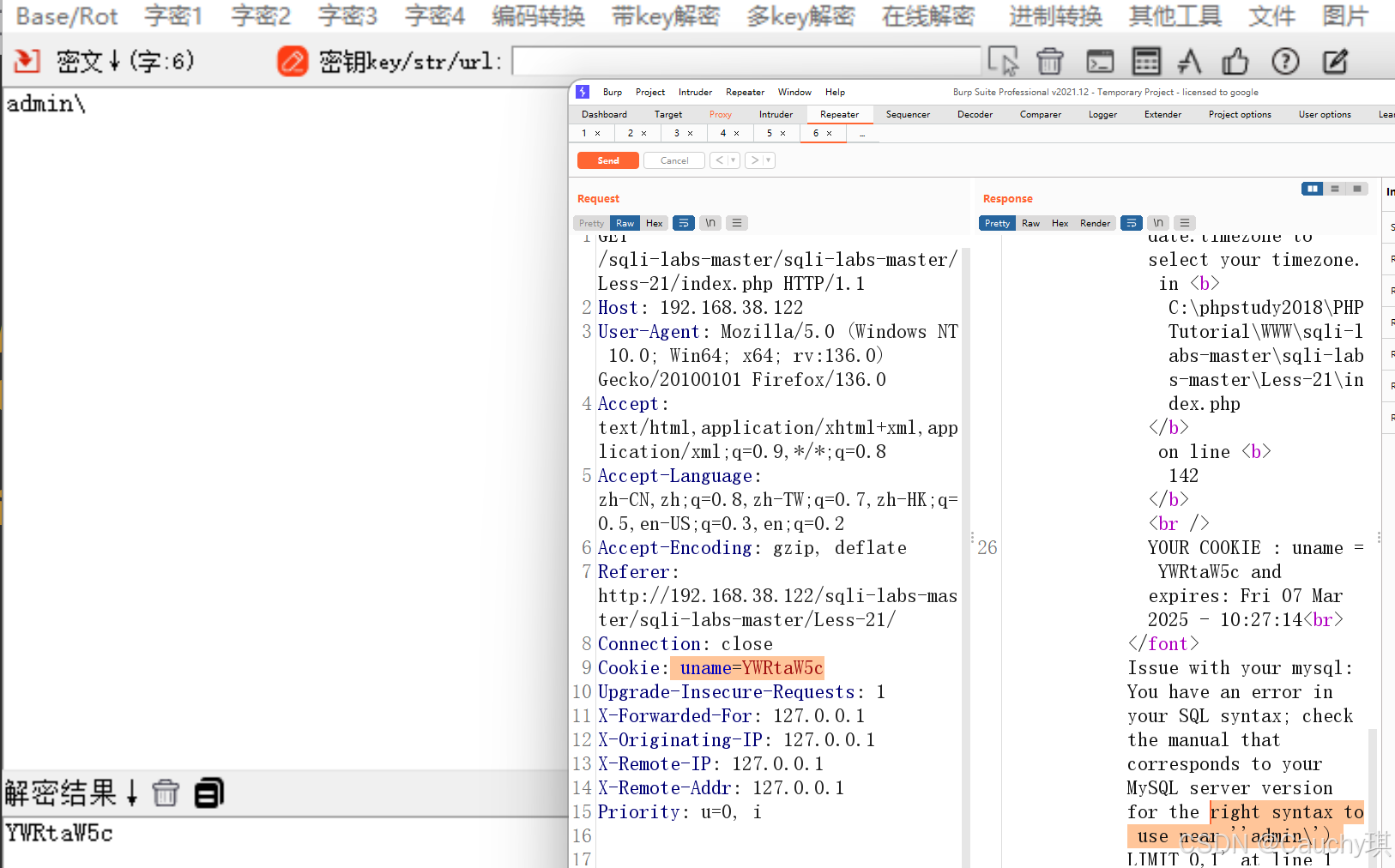This screenshot has height=868, width=1395.
Task: Click the calculator icon in the toolbar
Action: tap(1146, 61)
